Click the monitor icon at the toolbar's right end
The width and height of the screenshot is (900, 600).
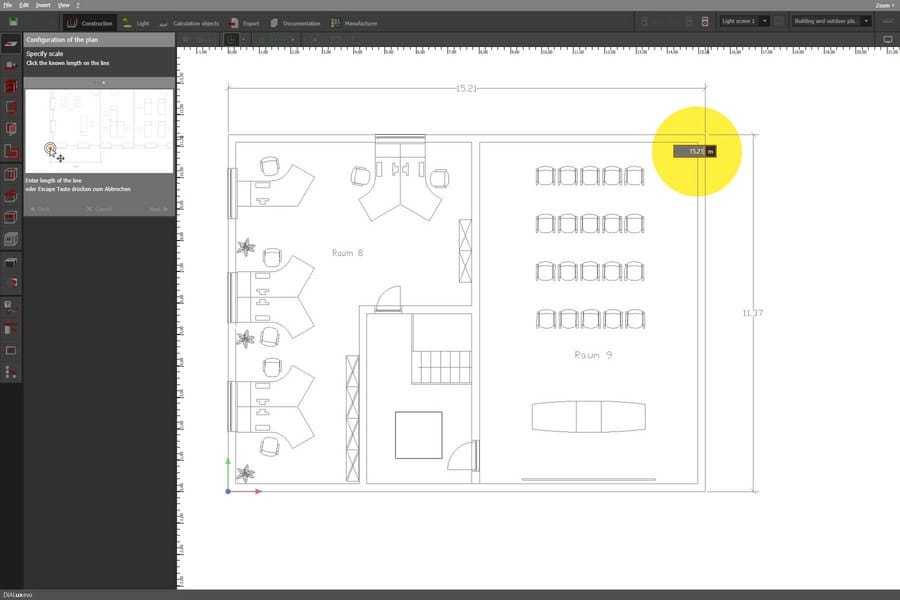click(x=887, y=40)
